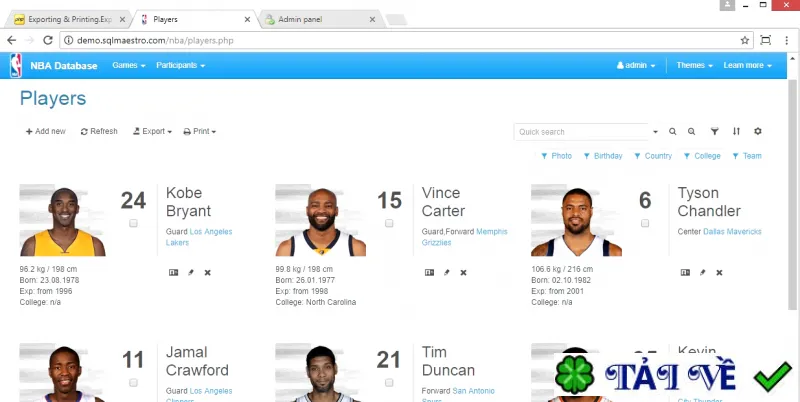The height and width of the screenshot is (402, 800).
Task: Expand the Participants navbar menu
Action: coord(181,65)
